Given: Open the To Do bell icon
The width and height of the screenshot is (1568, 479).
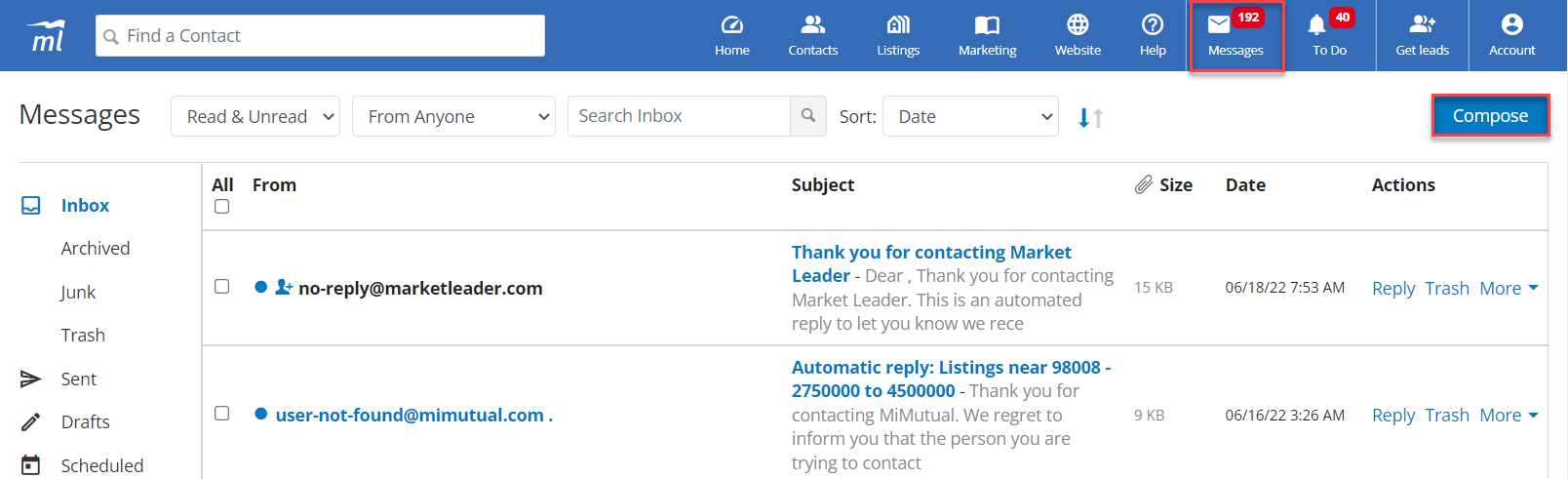Looking at the screenshot, I should coord(1317,25).
